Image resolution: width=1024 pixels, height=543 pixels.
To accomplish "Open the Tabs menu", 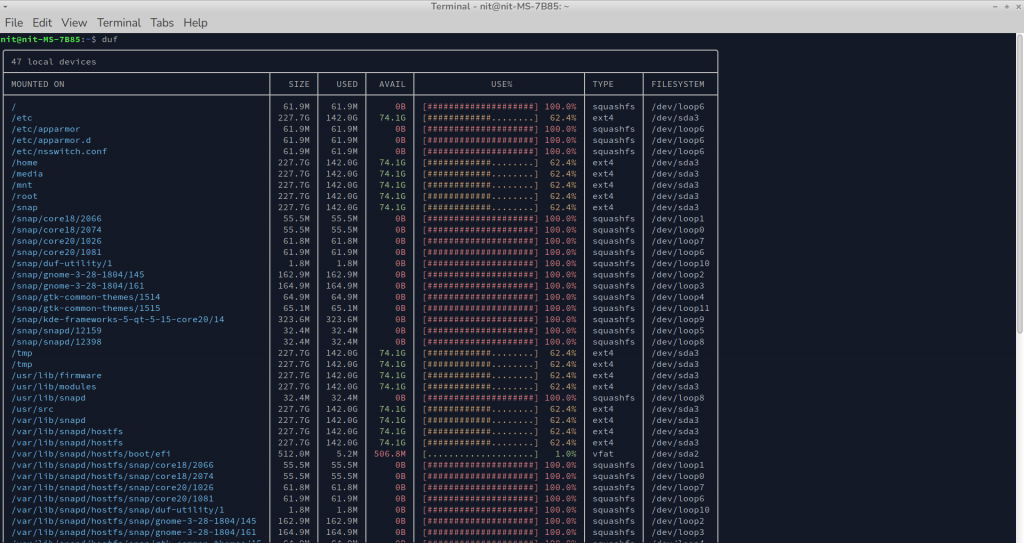I will pyautogui.click(x=162, y=22).
